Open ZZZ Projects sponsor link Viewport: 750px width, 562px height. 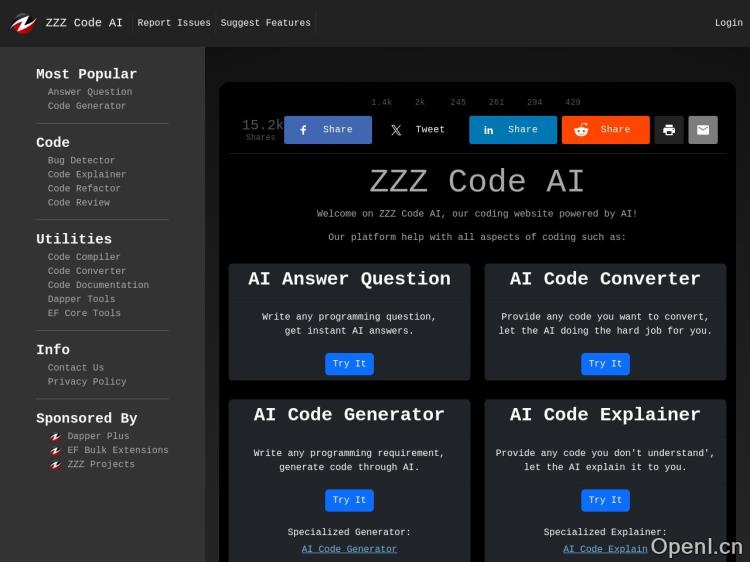(101, 464)
